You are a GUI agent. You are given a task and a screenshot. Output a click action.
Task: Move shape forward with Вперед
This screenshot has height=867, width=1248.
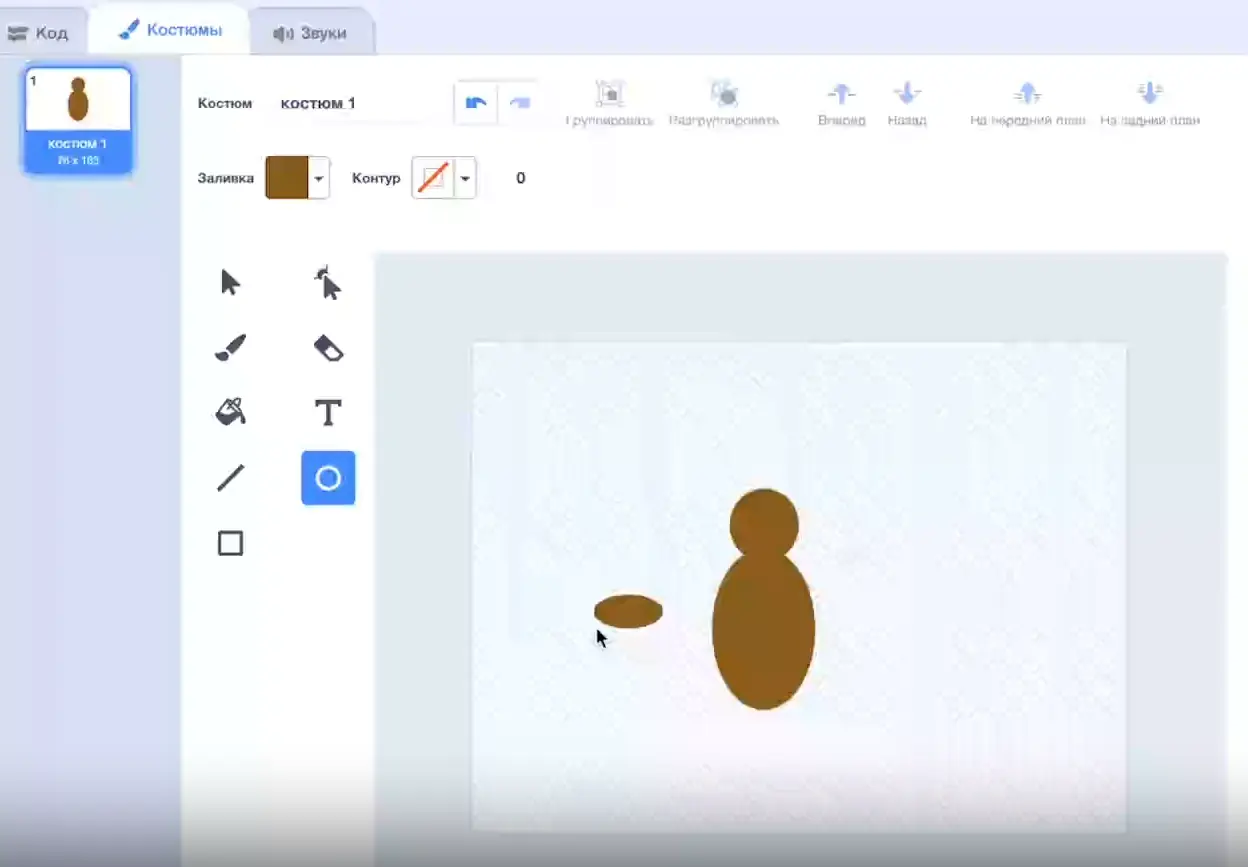pyautogui.click(x=841, y=104)
